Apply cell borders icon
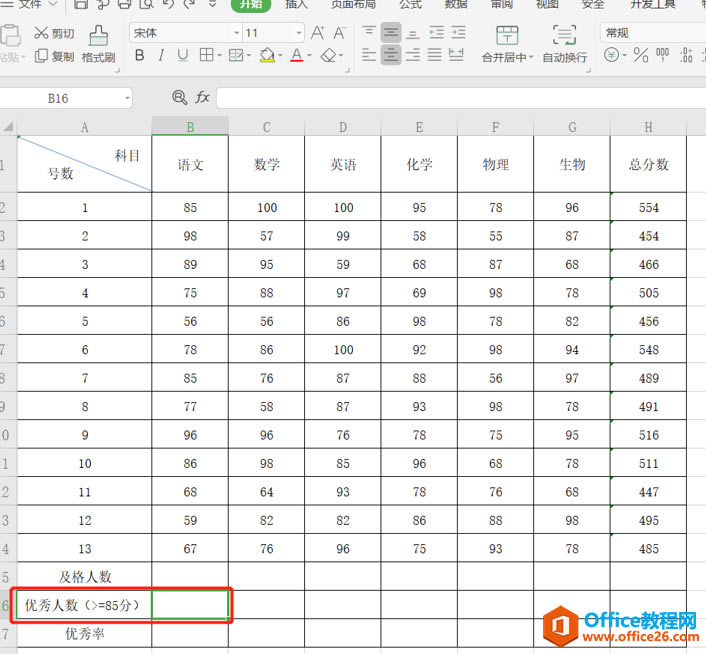Image resolution: width=706 pixels, height=654 pixels. 206,55
